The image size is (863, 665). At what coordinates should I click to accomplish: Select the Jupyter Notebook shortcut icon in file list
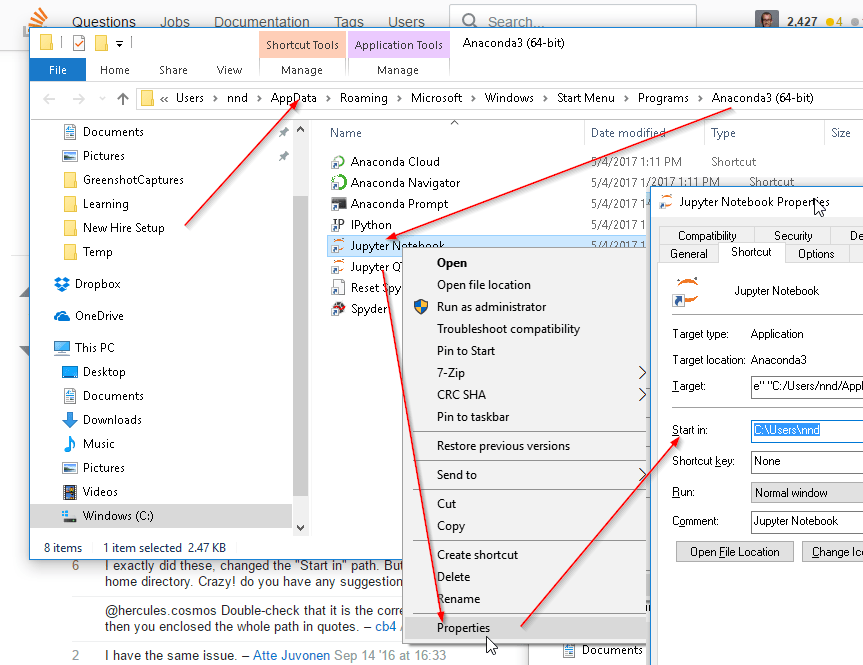click(x=338, y=246)
